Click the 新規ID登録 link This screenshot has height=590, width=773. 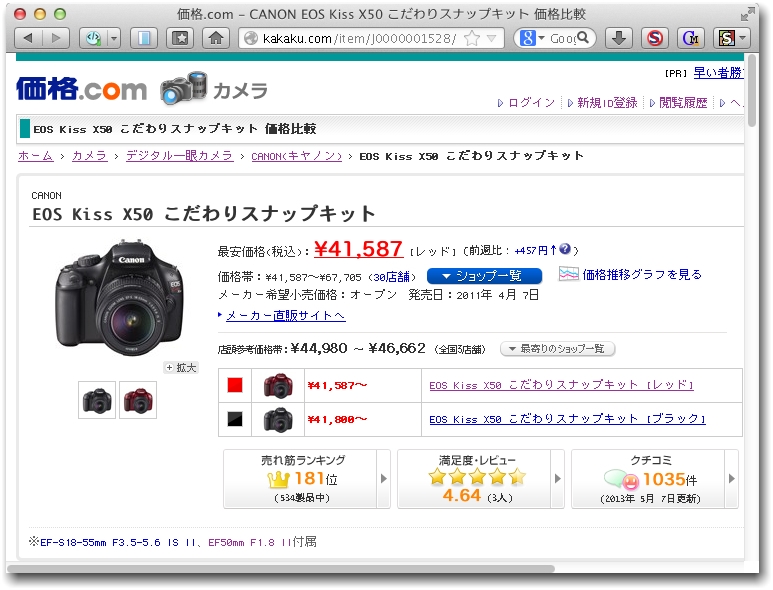(x=606, y=103)
